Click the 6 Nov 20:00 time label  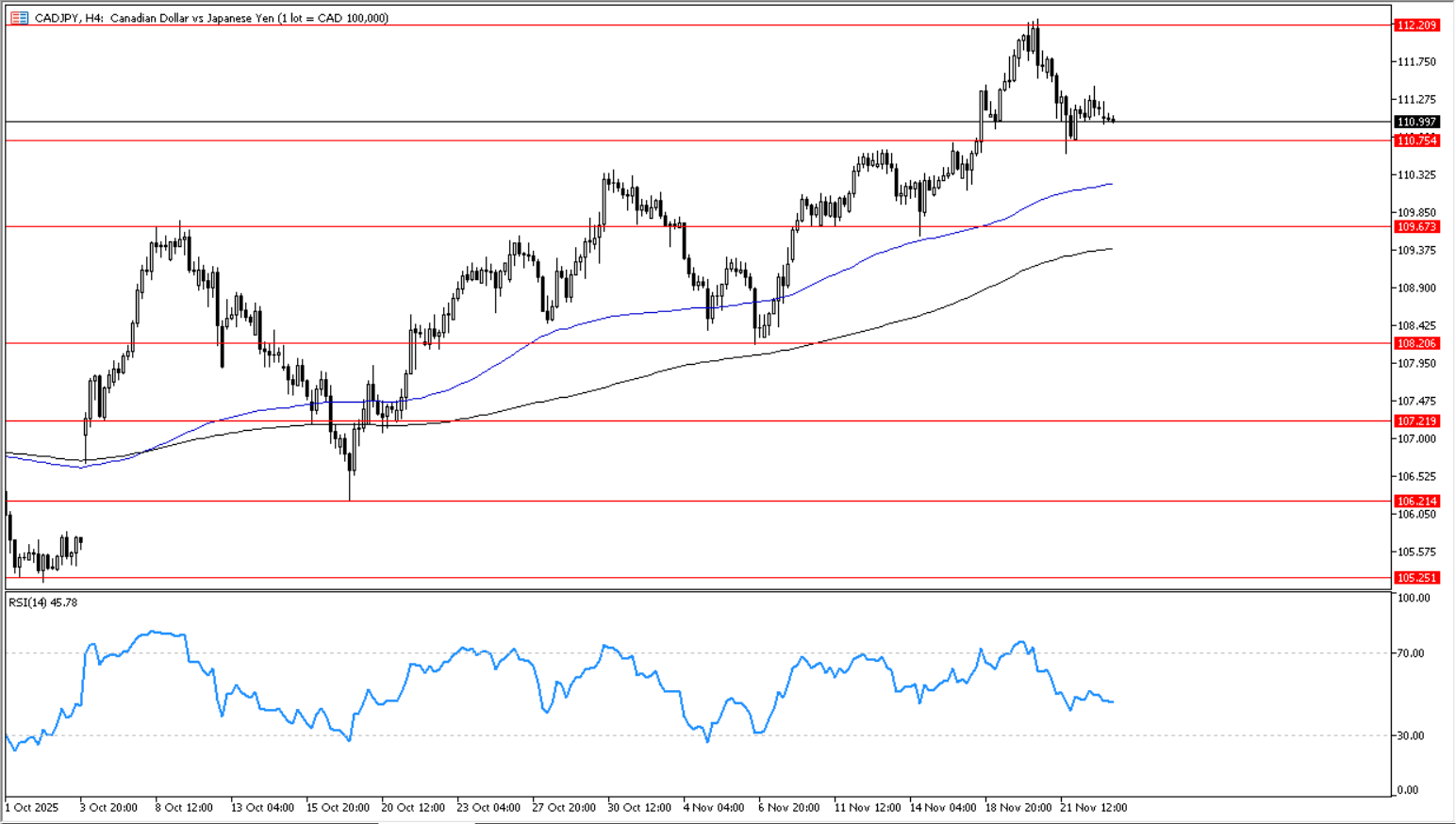(x=788, y=808)
